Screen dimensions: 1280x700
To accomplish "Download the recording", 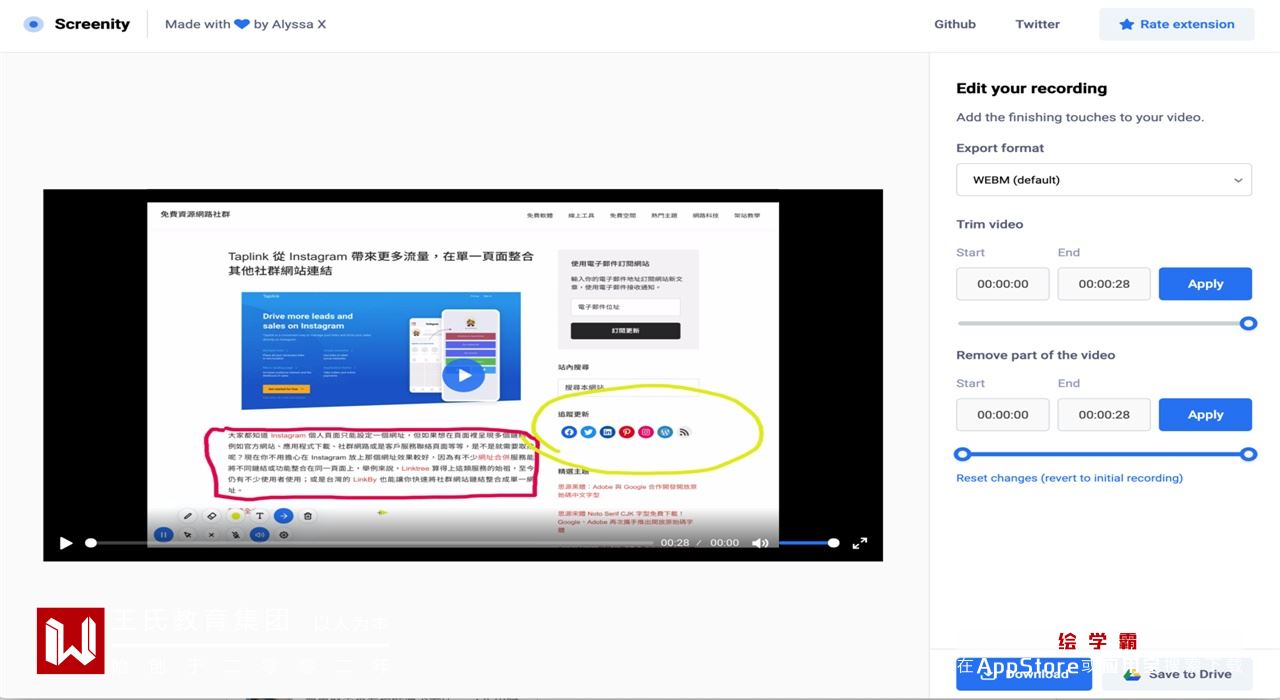I will 1024,674.
